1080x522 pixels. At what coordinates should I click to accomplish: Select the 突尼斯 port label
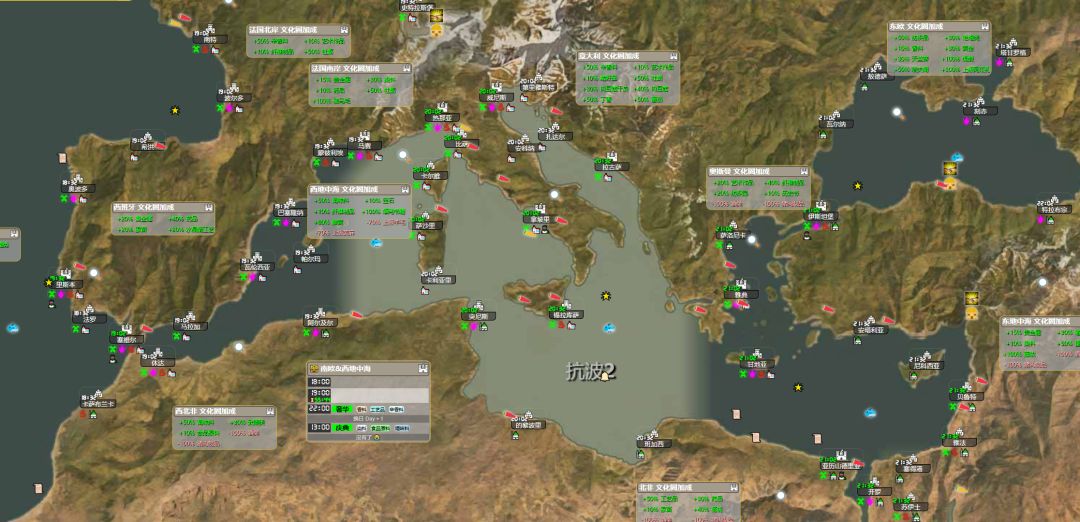[x=478, y=317]
